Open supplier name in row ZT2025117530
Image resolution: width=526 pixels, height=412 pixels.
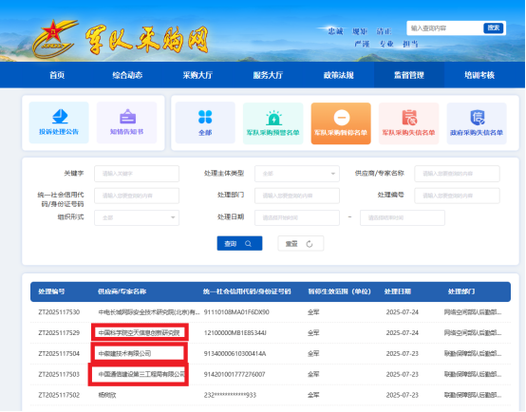(x=149, y=312)
